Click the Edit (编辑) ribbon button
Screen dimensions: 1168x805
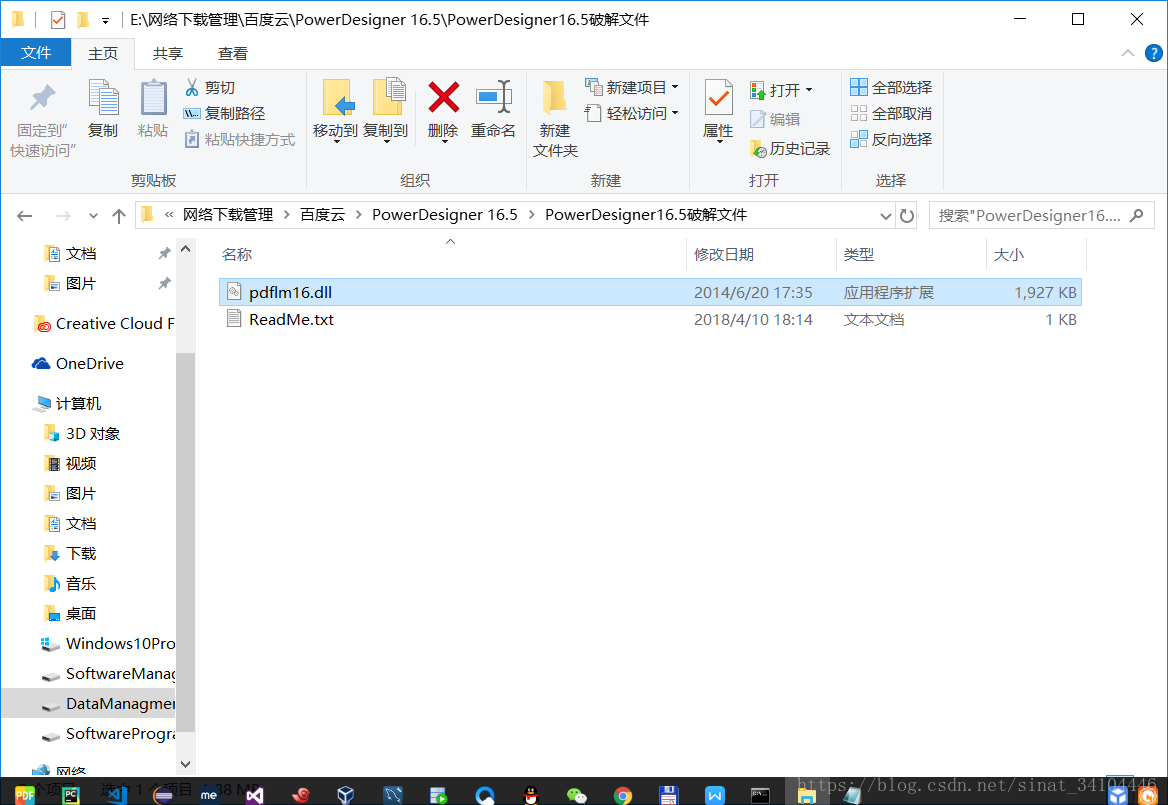(775, 119)
